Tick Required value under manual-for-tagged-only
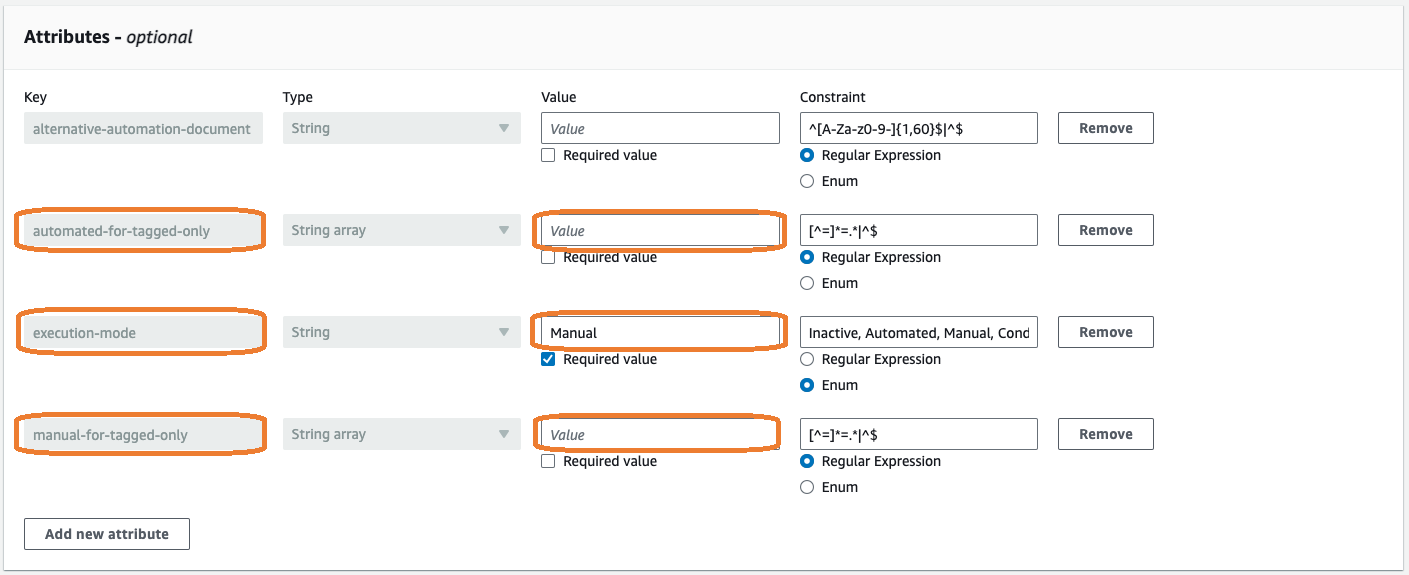Screen dimensions: 1409x575 (x=548, y=461)
